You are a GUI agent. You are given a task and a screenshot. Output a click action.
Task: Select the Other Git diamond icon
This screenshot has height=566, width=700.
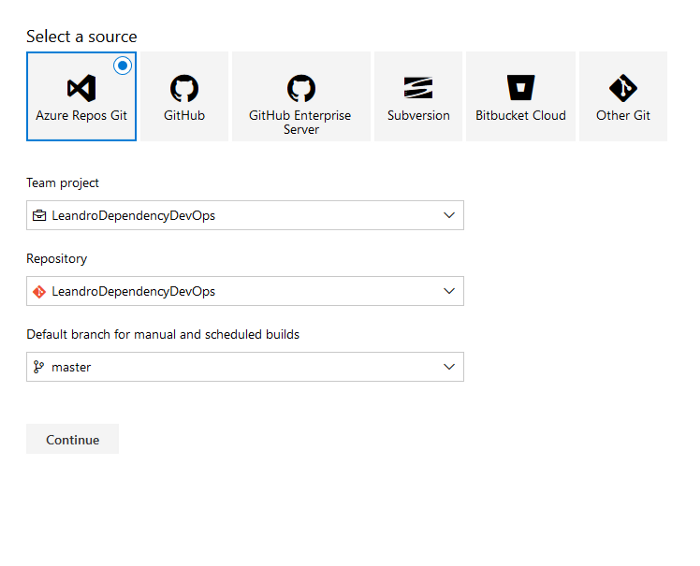point(623,88)
